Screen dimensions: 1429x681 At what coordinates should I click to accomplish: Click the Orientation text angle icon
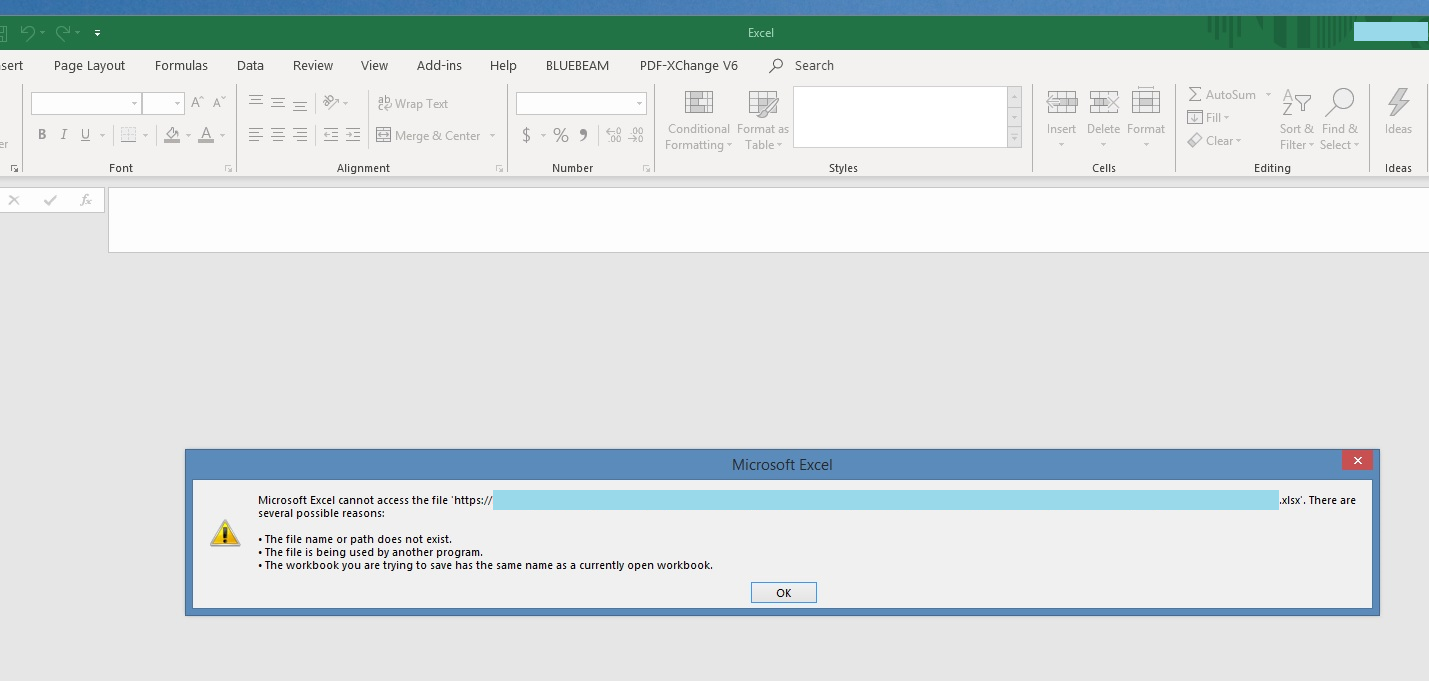click(x=331, y=102)
